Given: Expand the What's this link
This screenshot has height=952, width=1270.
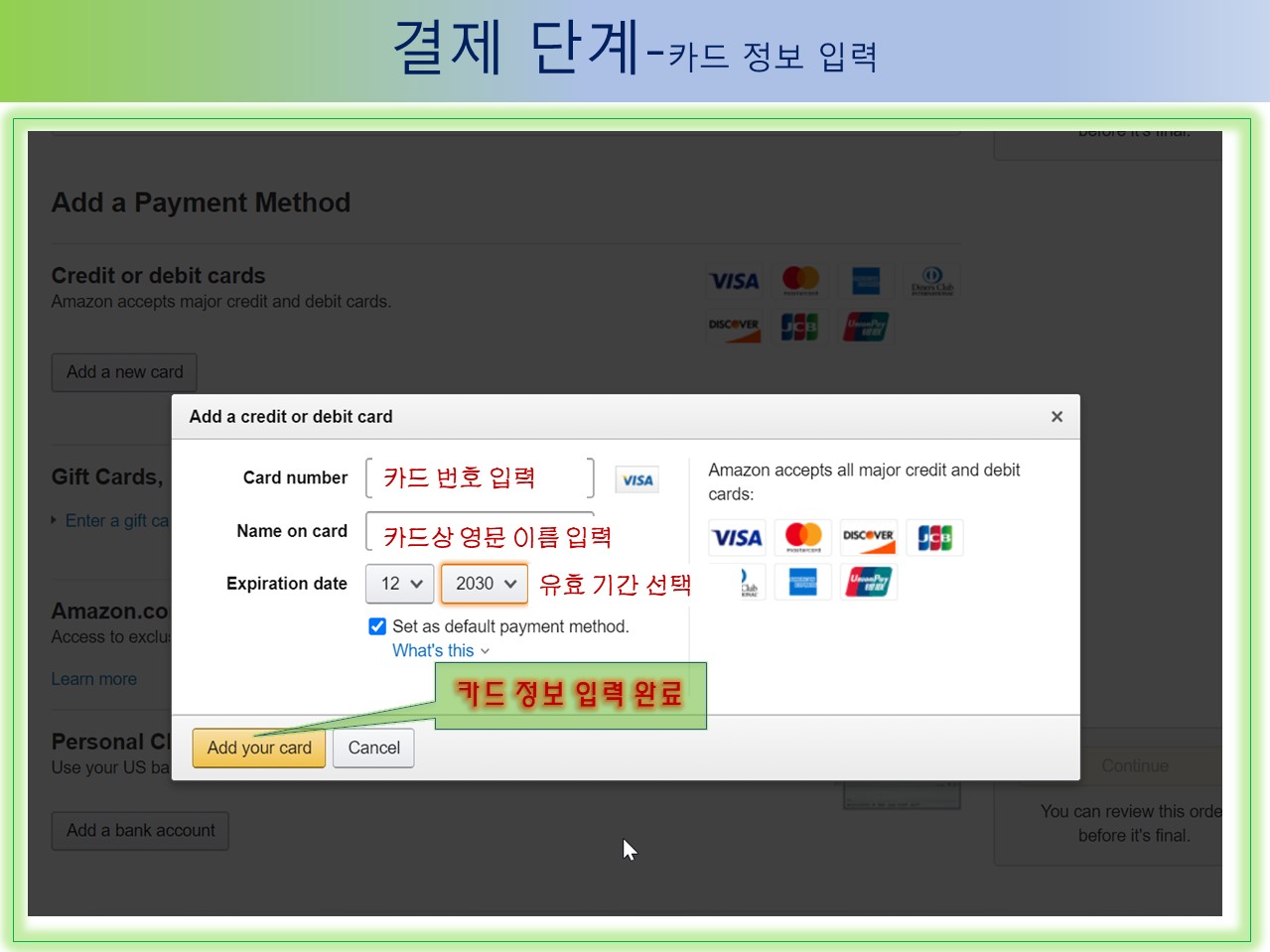Looking at the screenshot, I should pyautogui.click(x=441, y=650).
